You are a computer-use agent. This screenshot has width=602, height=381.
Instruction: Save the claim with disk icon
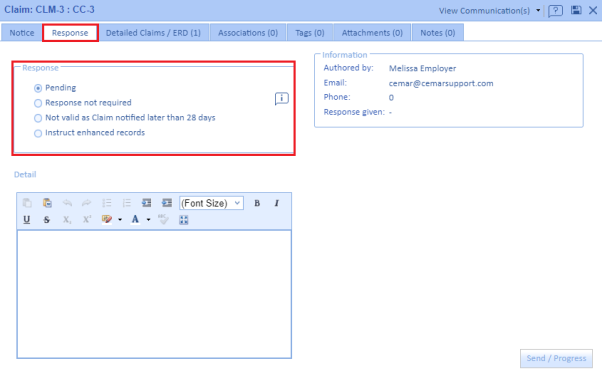coord(576,10)
